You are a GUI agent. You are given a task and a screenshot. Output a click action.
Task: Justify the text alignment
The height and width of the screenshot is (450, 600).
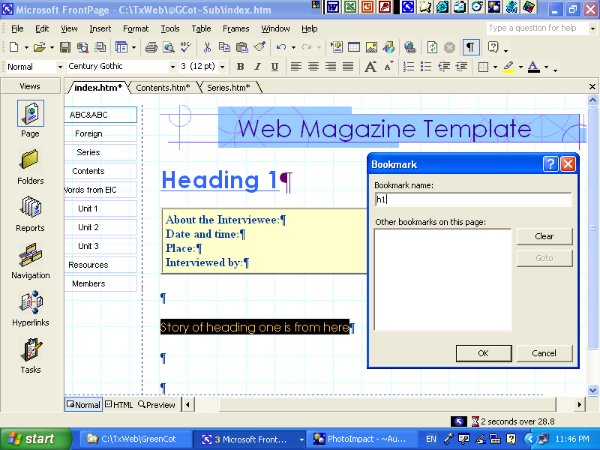pyautogui.click(x=348, y=67)
